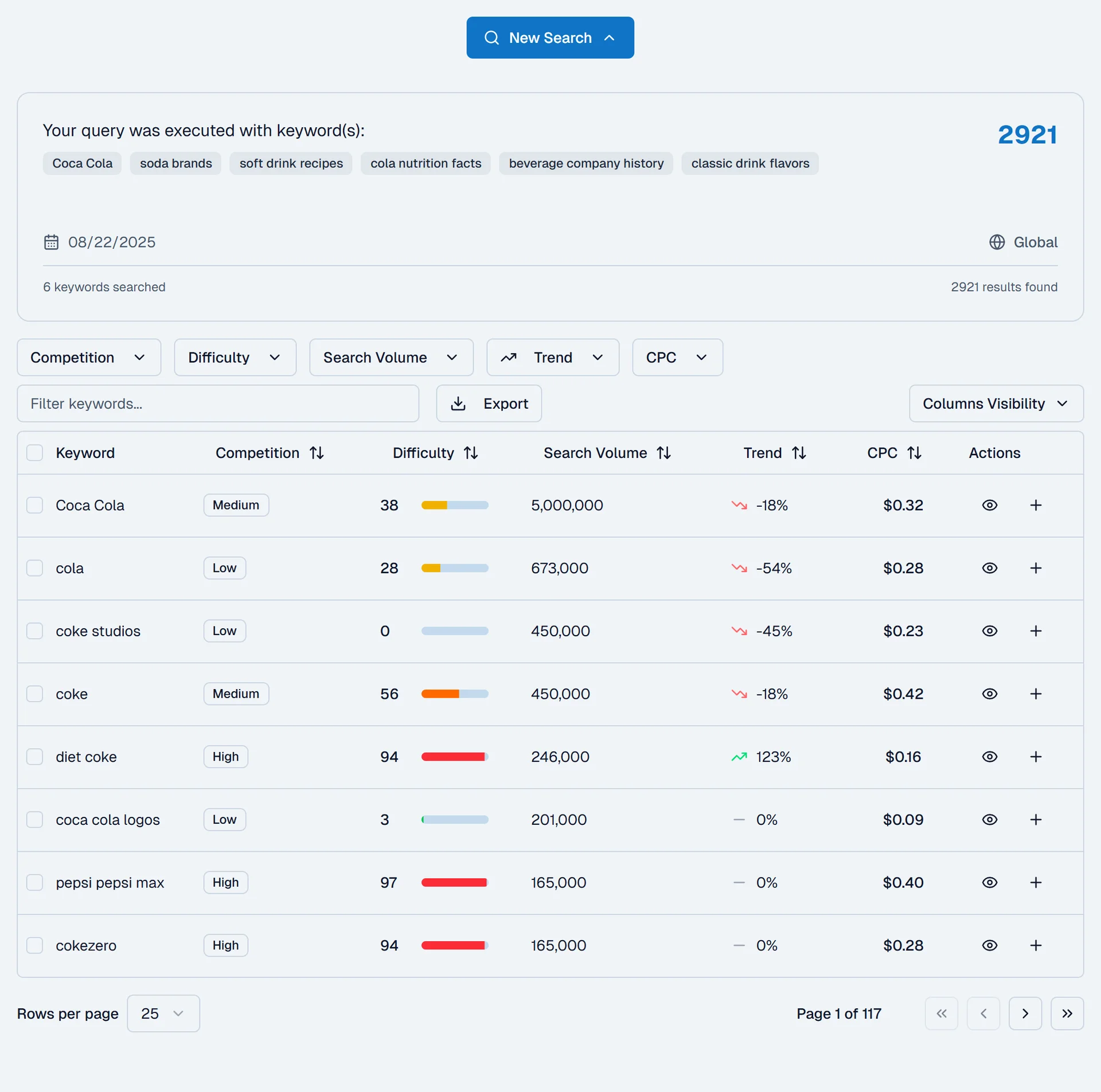Click the globe icon next to Global
Screen dimensions: 1101x1092
click(x=997, y=242)
